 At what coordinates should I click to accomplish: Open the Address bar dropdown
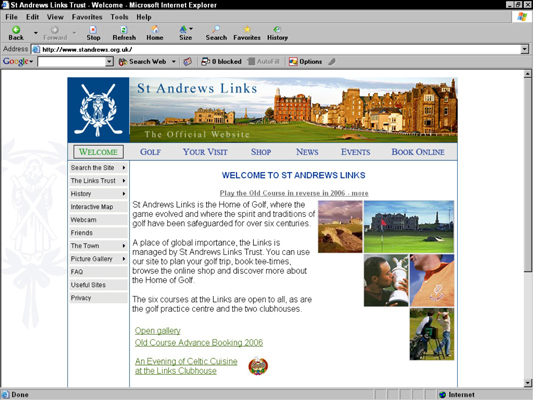tap(525, 49)
